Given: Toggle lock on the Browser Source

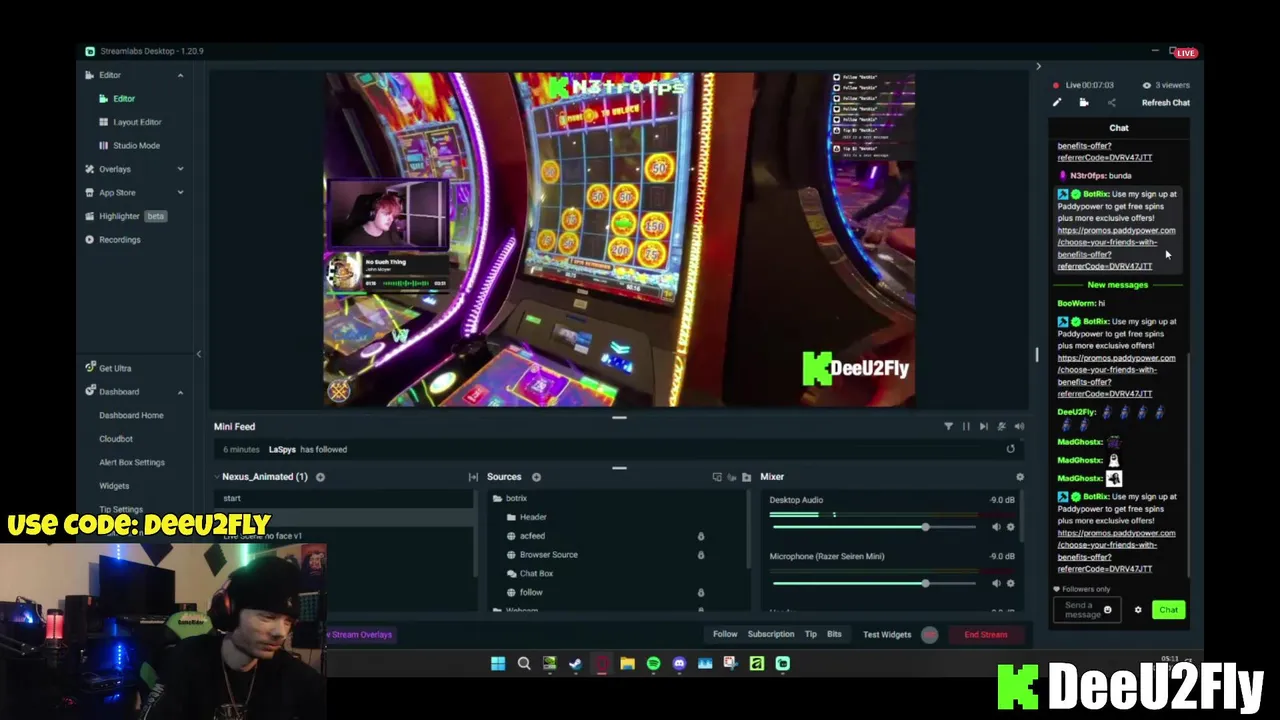Looking at the screenshot, I should (700, 555).
